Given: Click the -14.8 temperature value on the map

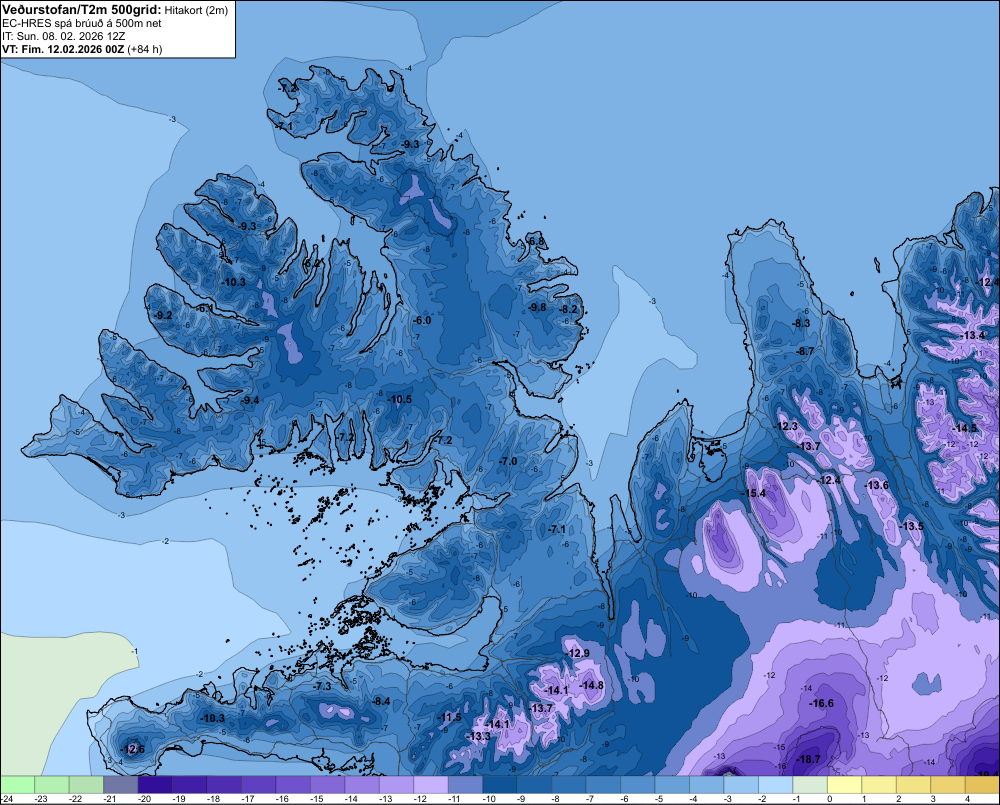Looking at the screenshot, I should click(592, 685).
